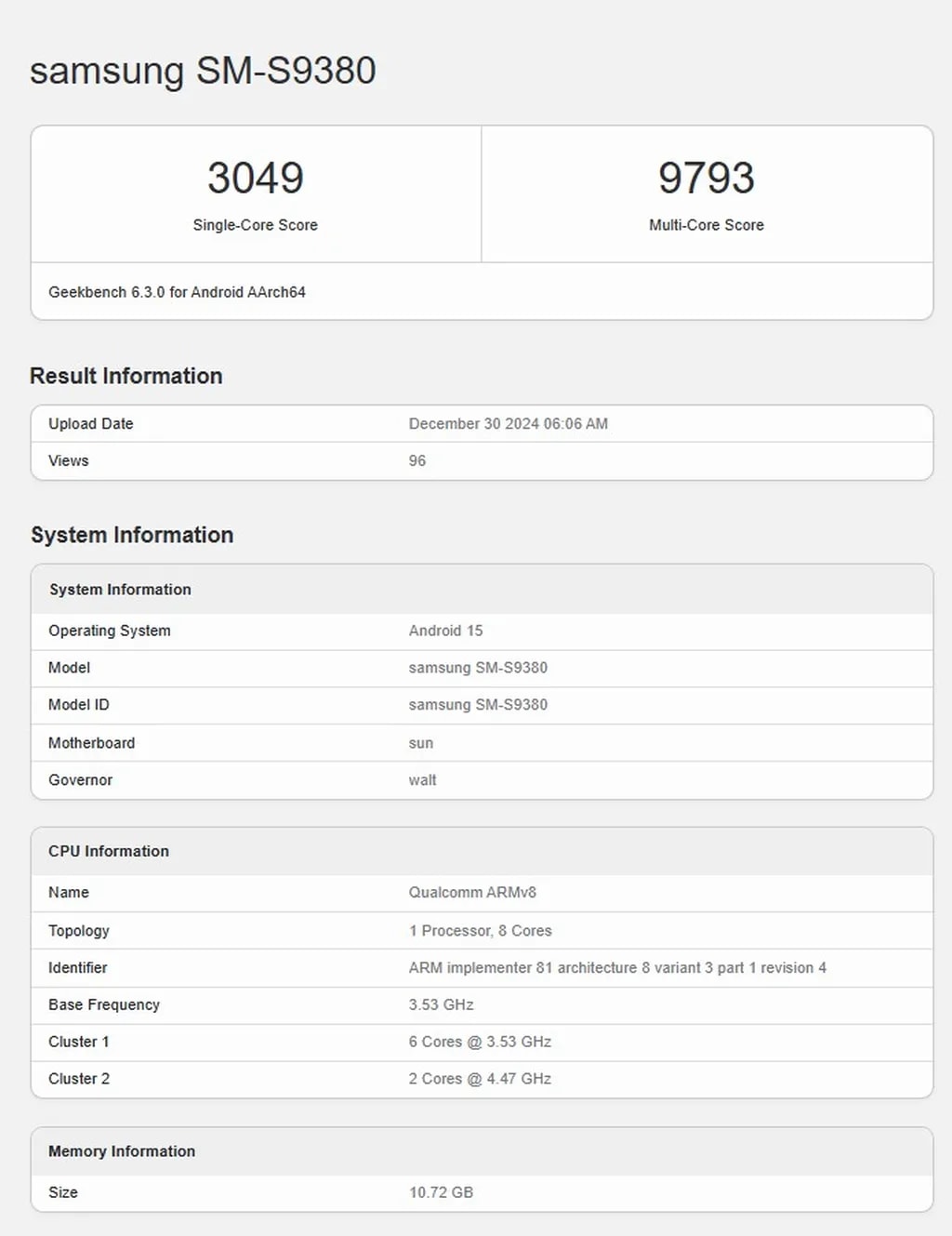This screenshot has height=1236, width=952.
Task: Select the Single-Core Score value 3049
Action: (256, 178)
